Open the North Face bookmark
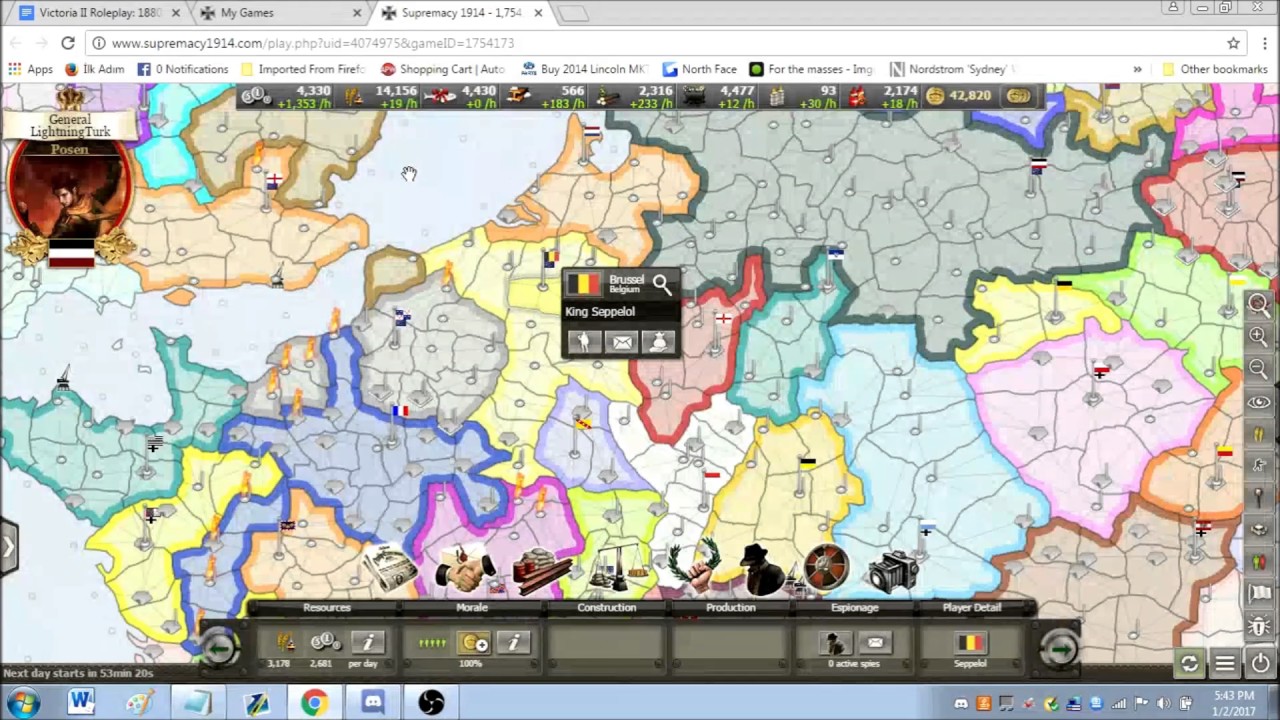Viewport: 1280px width, 720px height. tap(699, 69)
